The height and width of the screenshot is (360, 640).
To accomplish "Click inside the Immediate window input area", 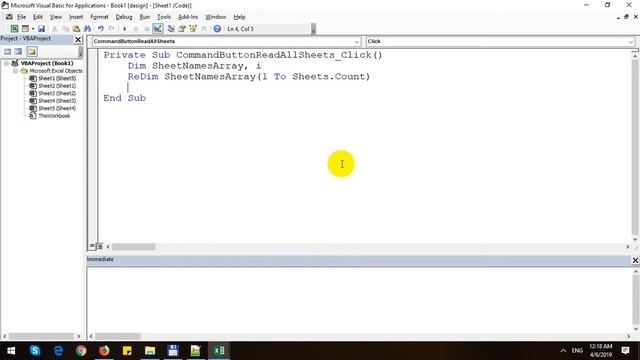I will click(359, 300).
